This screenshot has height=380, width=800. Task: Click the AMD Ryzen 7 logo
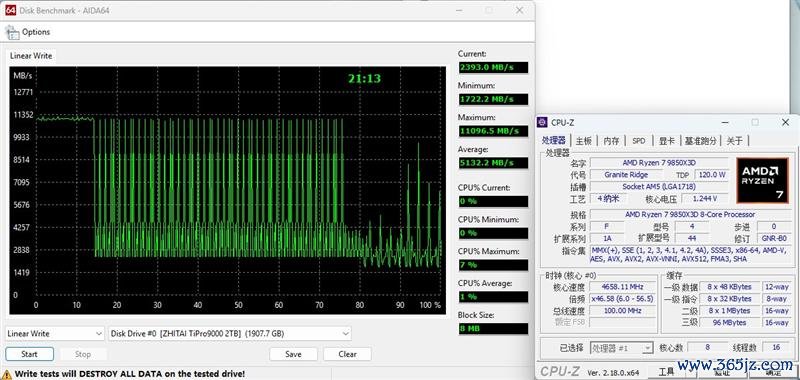[762, 181]
